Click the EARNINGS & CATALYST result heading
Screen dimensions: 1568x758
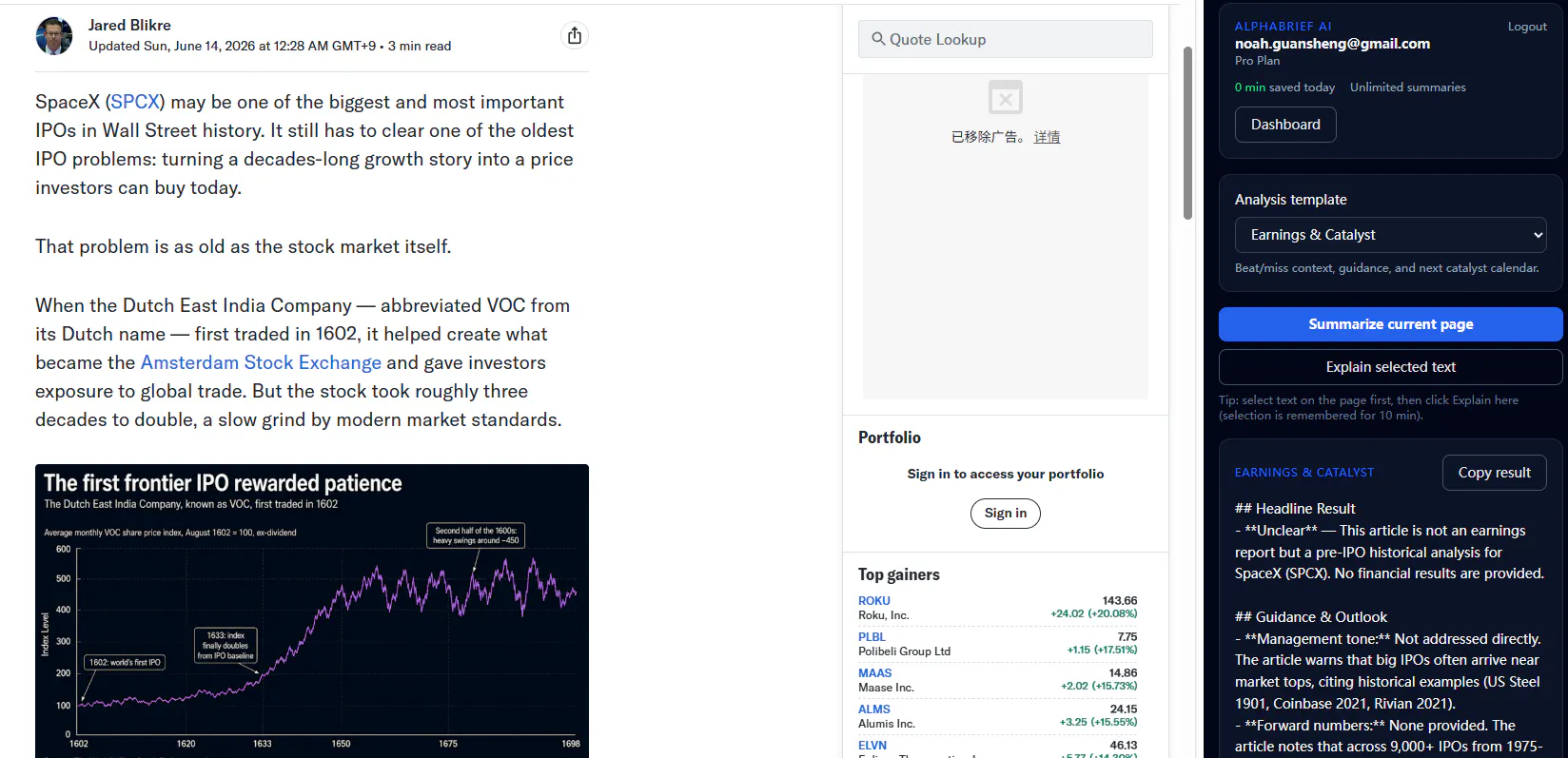[1304, 473]
